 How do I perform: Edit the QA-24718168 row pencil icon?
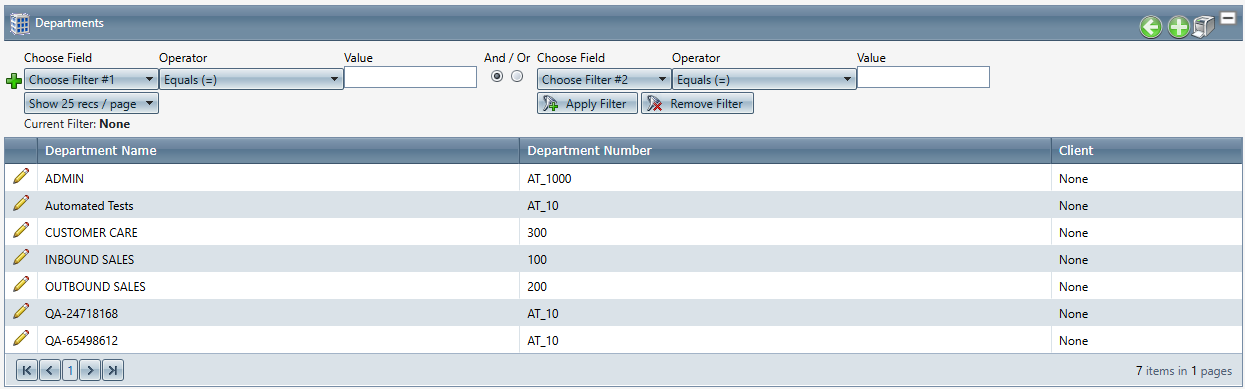(x=21, y=312)
